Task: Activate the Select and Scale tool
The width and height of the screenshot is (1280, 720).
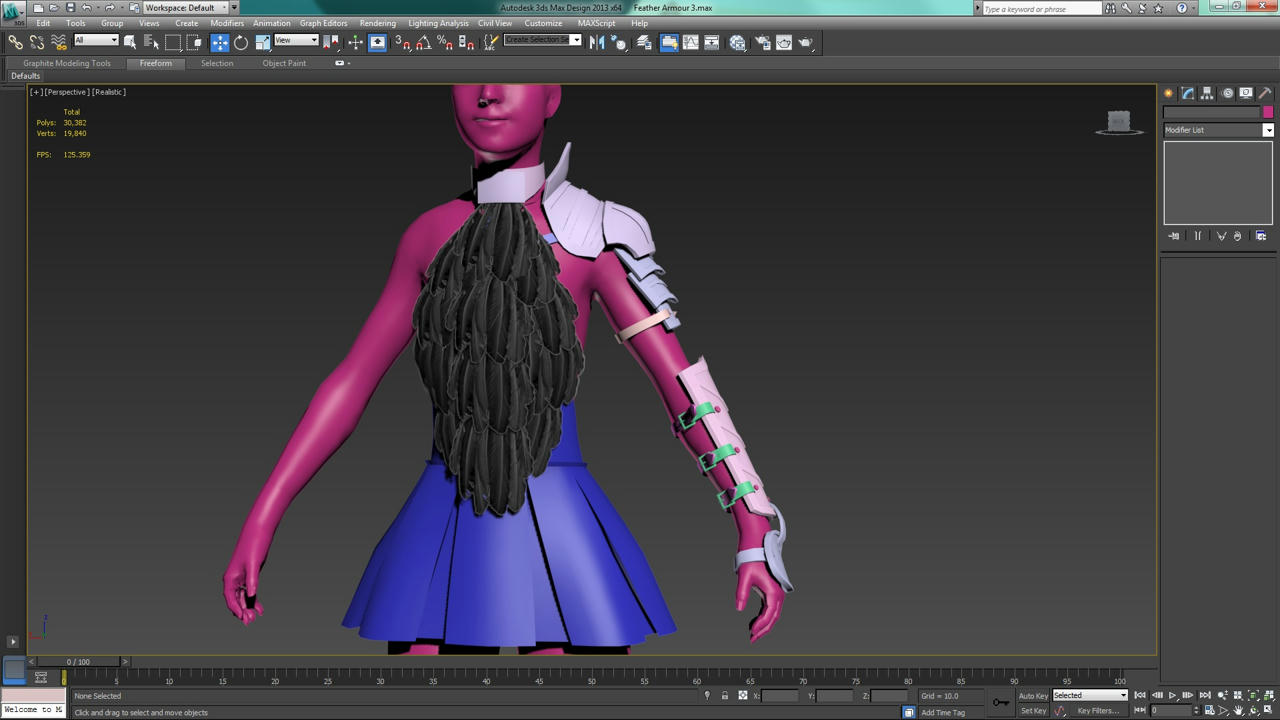Action: tap(263, 42)
